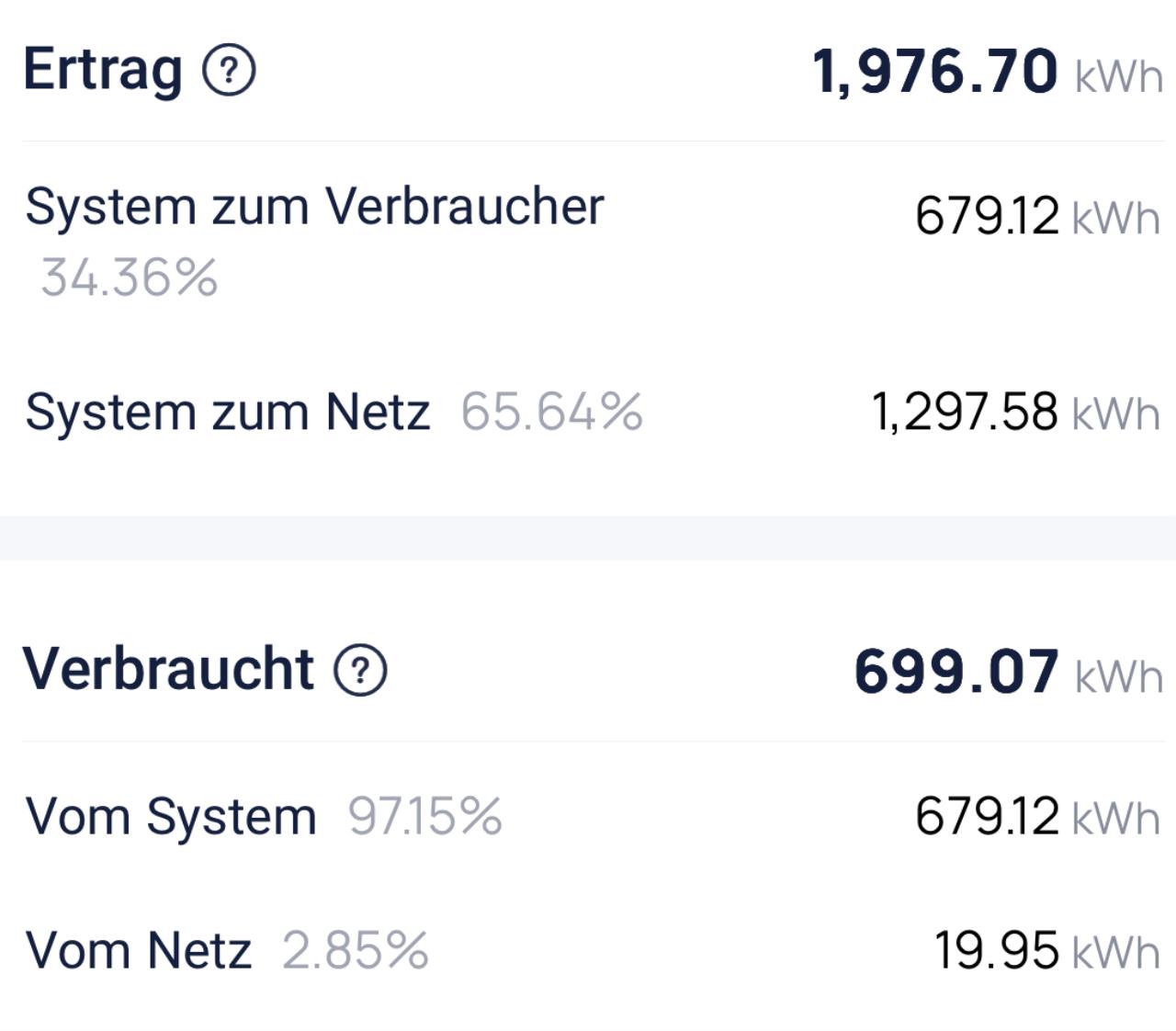
Task: Tap the 65.64% grid feed-in percentage
Action: (x=551, y=412)
